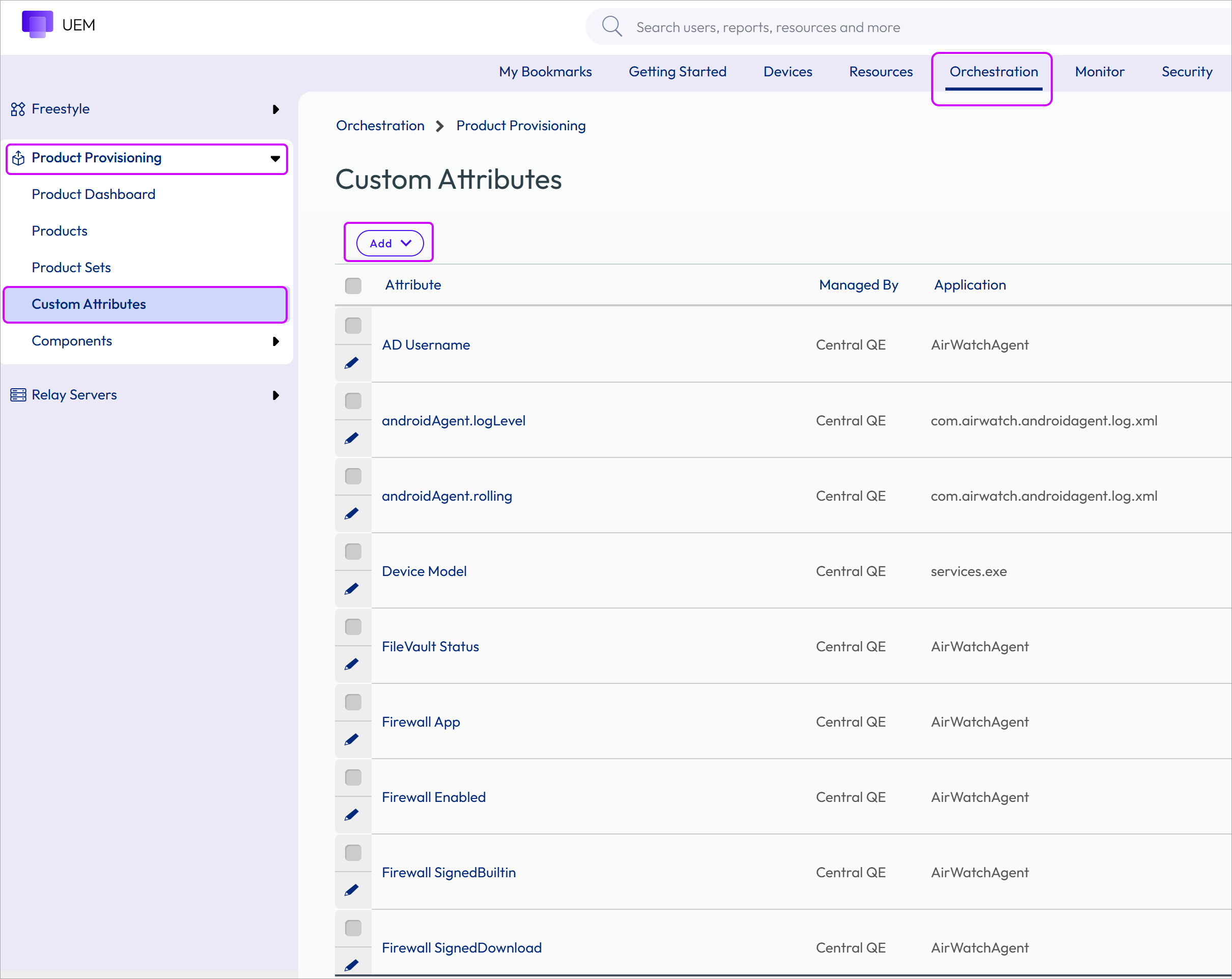Open the My Bookmarks tab
This screenshot has height=979, width=1232.
click(x=545, y=71)
